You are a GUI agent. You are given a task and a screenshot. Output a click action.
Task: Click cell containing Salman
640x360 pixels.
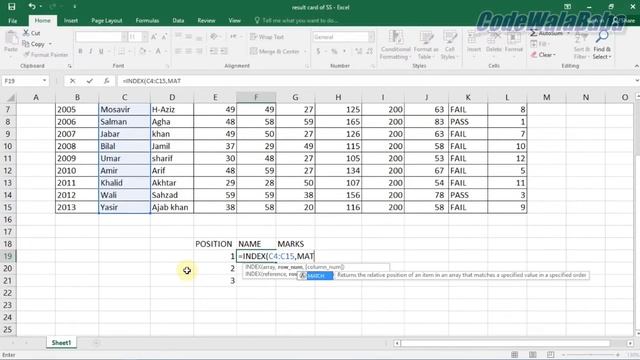(124, 122)
